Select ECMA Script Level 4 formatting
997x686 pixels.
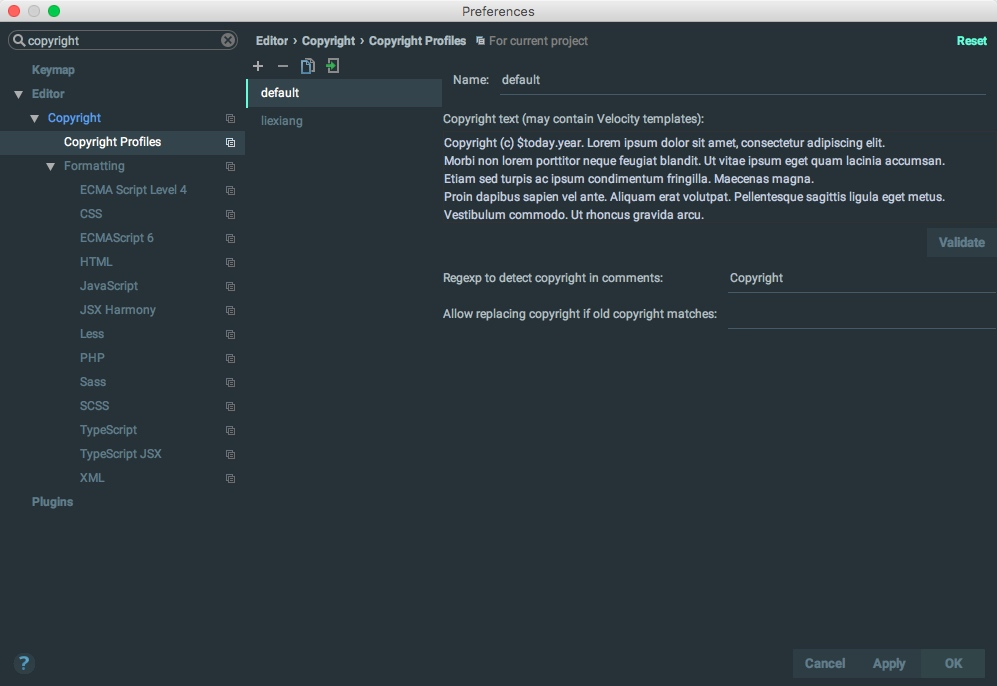(x=133, y=189)
